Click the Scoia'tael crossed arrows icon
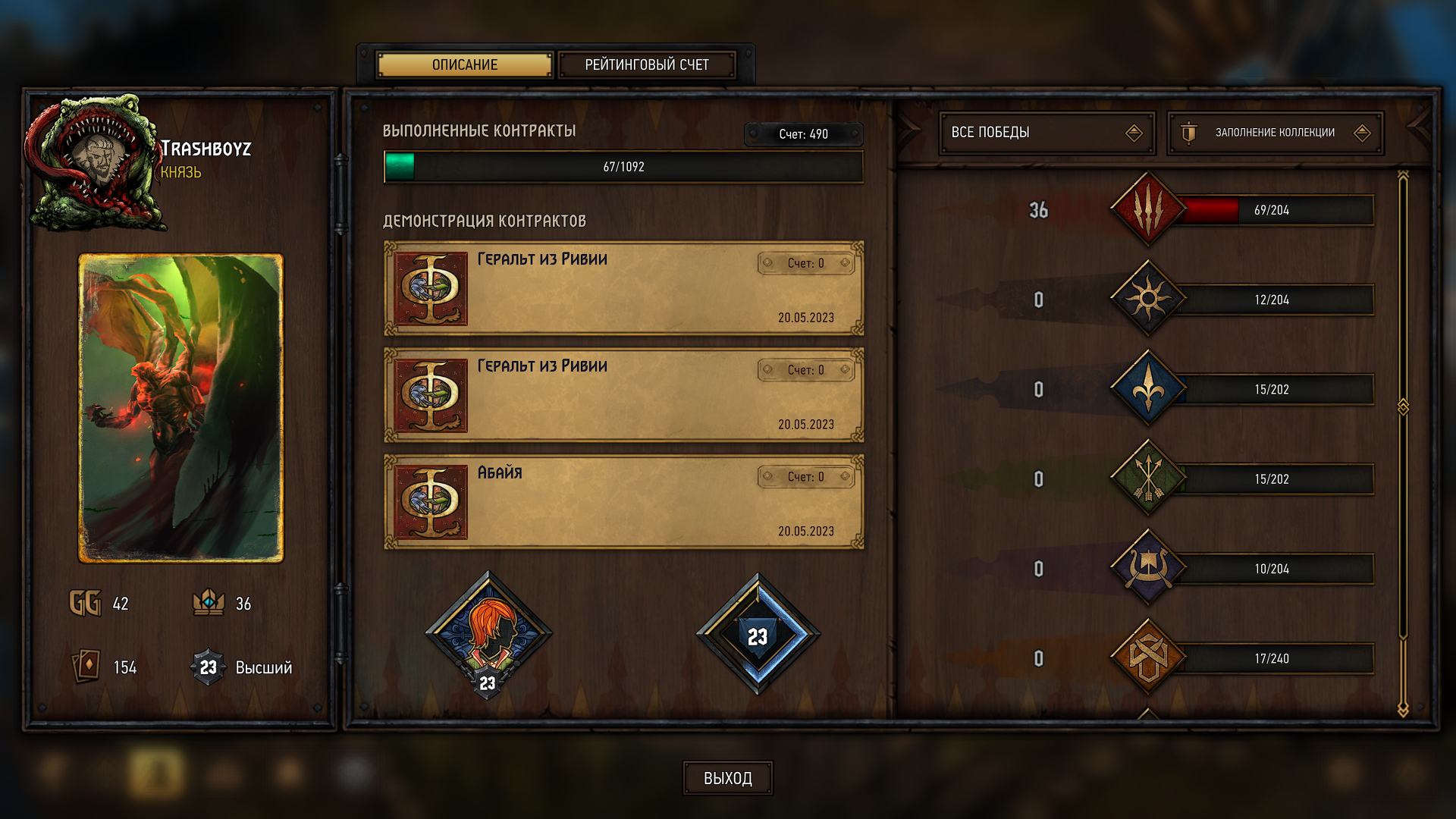Image resolution: width=1456 pixels, height=819 pixels. point(1147,479)
